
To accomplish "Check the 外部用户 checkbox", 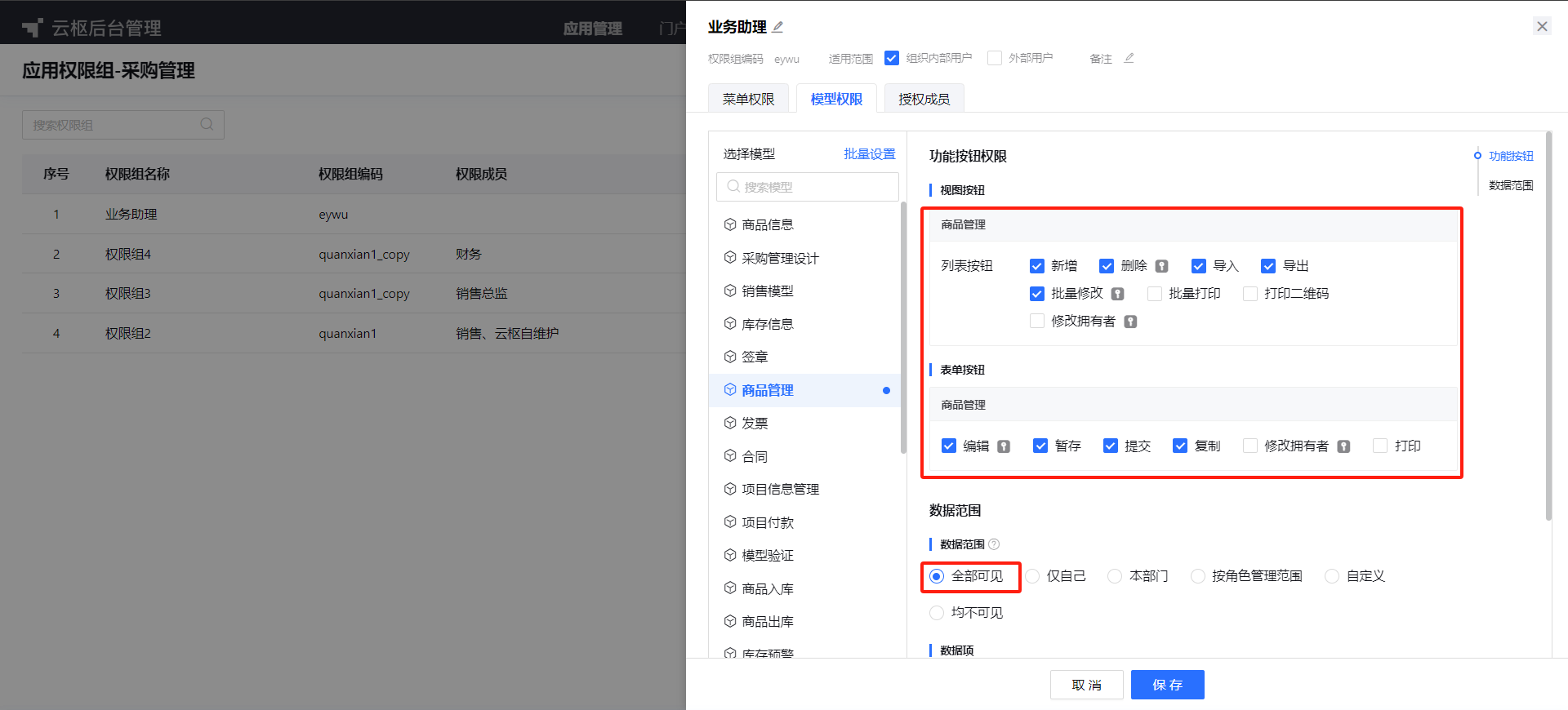I will 995,58.
